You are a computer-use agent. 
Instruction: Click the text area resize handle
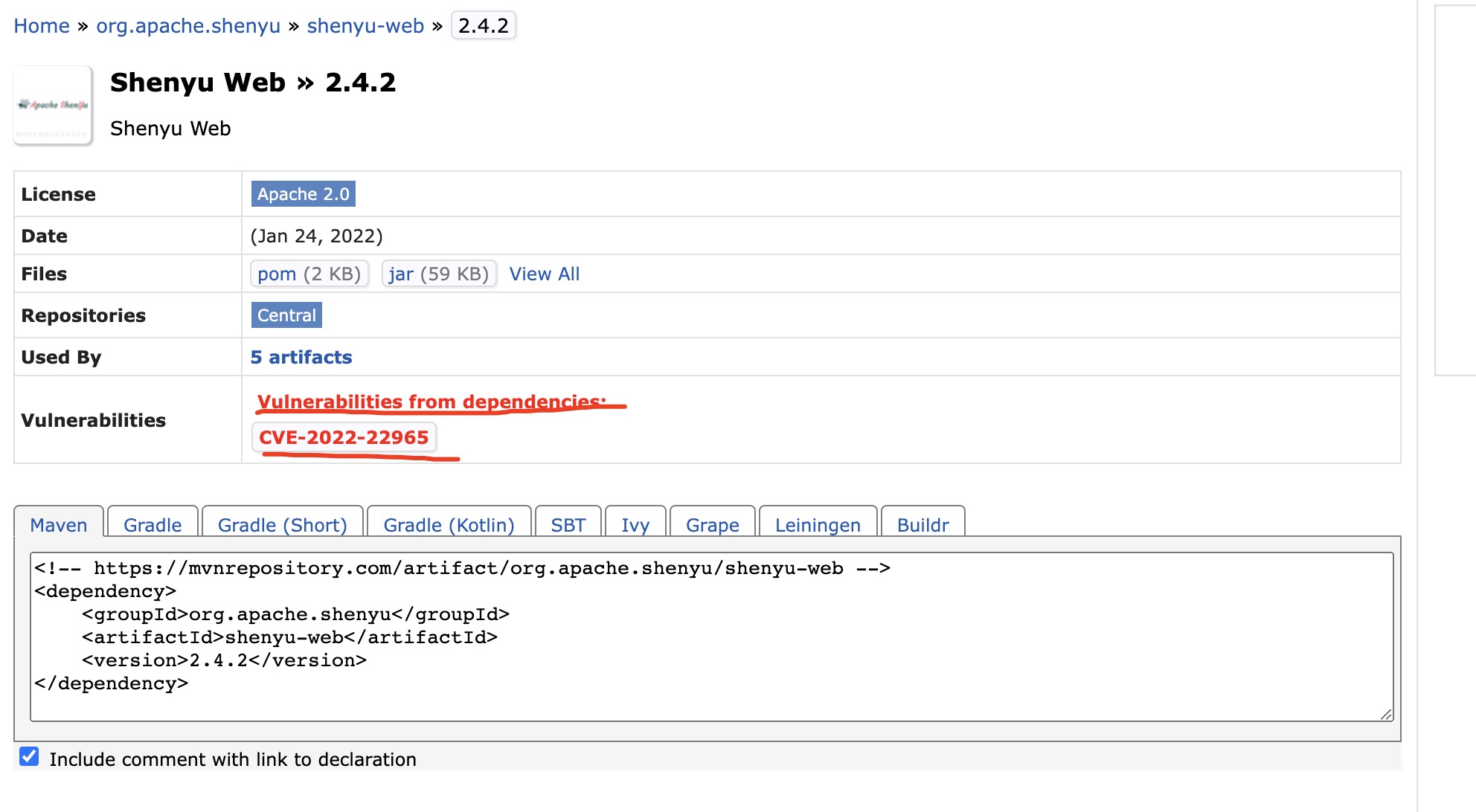[1386, 715]
